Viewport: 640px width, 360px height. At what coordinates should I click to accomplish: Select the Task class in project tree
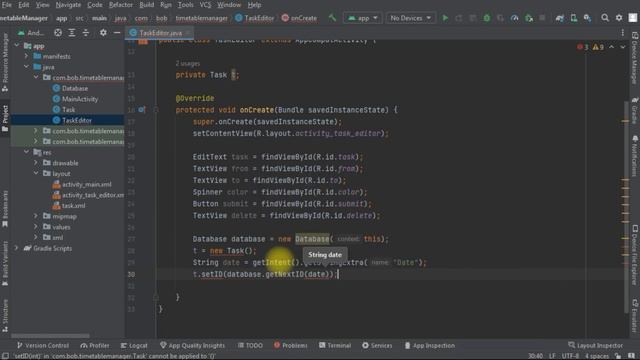(68, 109)
